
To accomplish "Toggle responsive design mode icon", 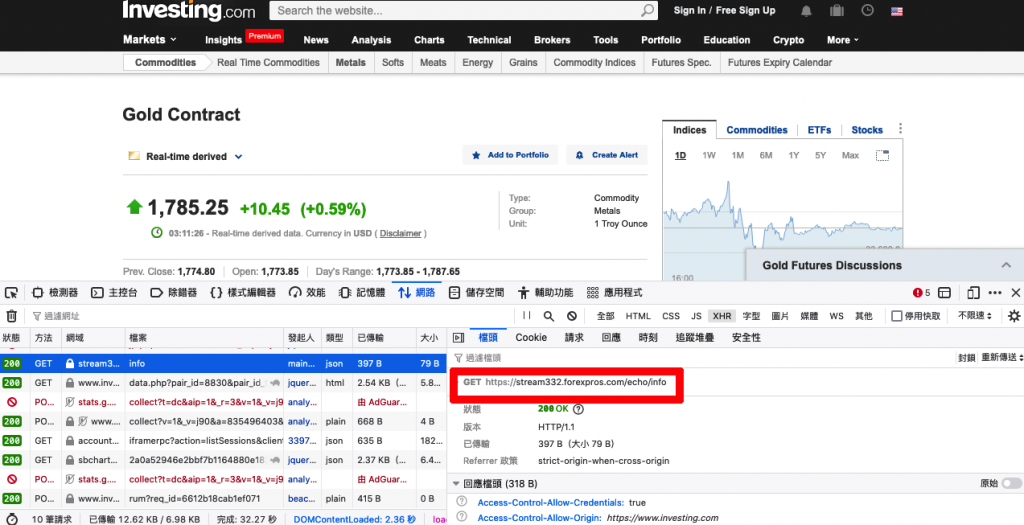I will 974,293.
